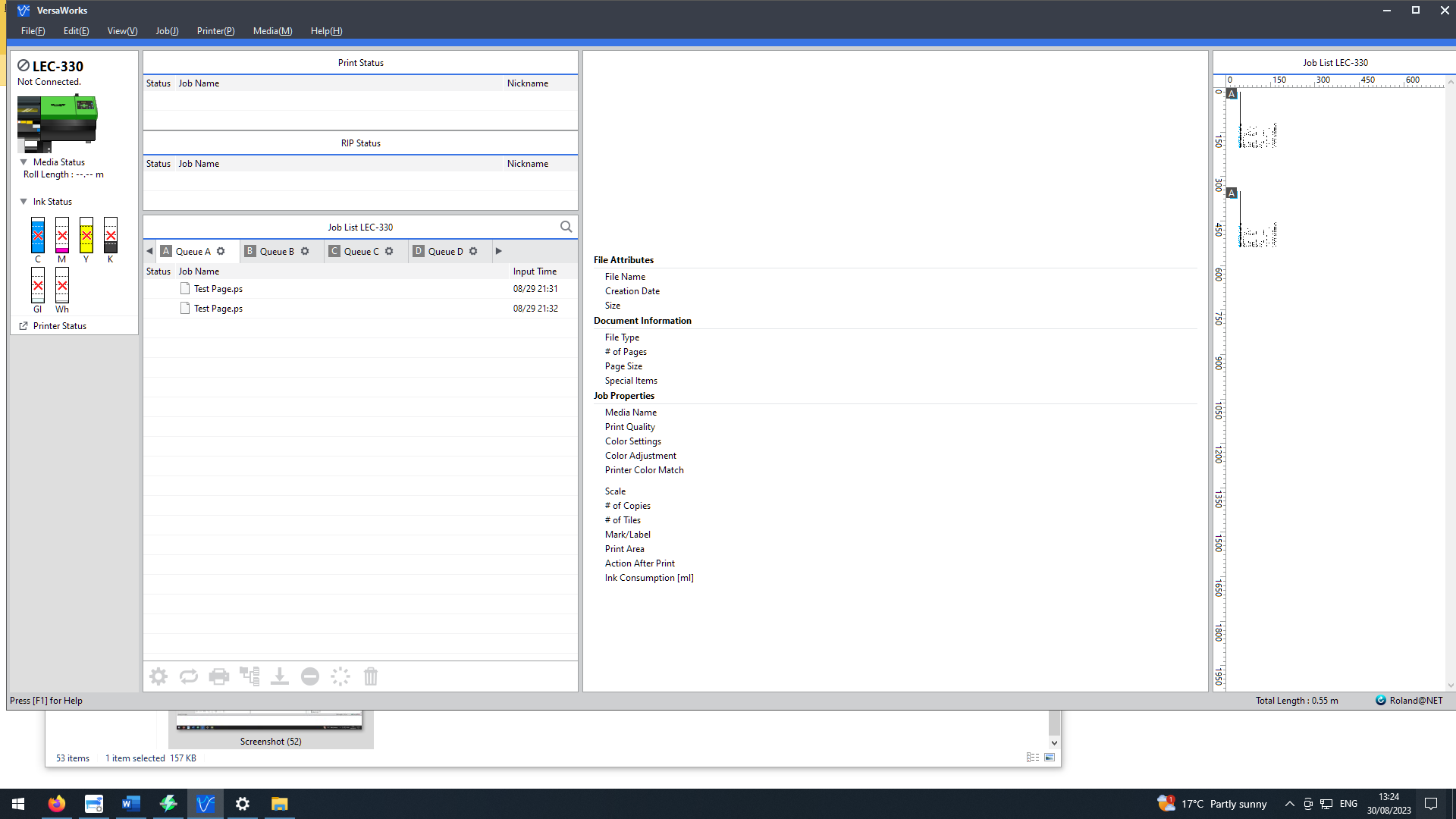Image resolution: width=1456 pixels, height=819 pixels.
Task: Switch Explorer window to details view icon
Action: pos(1033,758)
